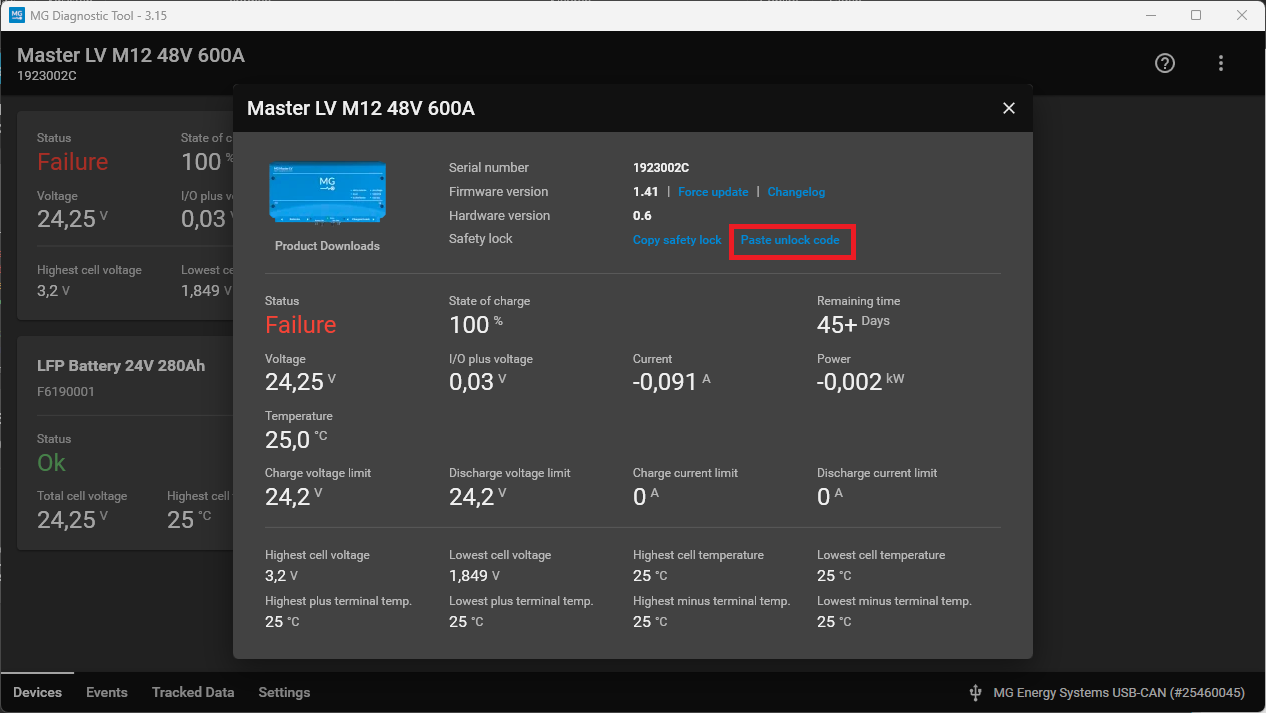Click Lowest cell voltage 1,849 V in dialog

point(476,576)
